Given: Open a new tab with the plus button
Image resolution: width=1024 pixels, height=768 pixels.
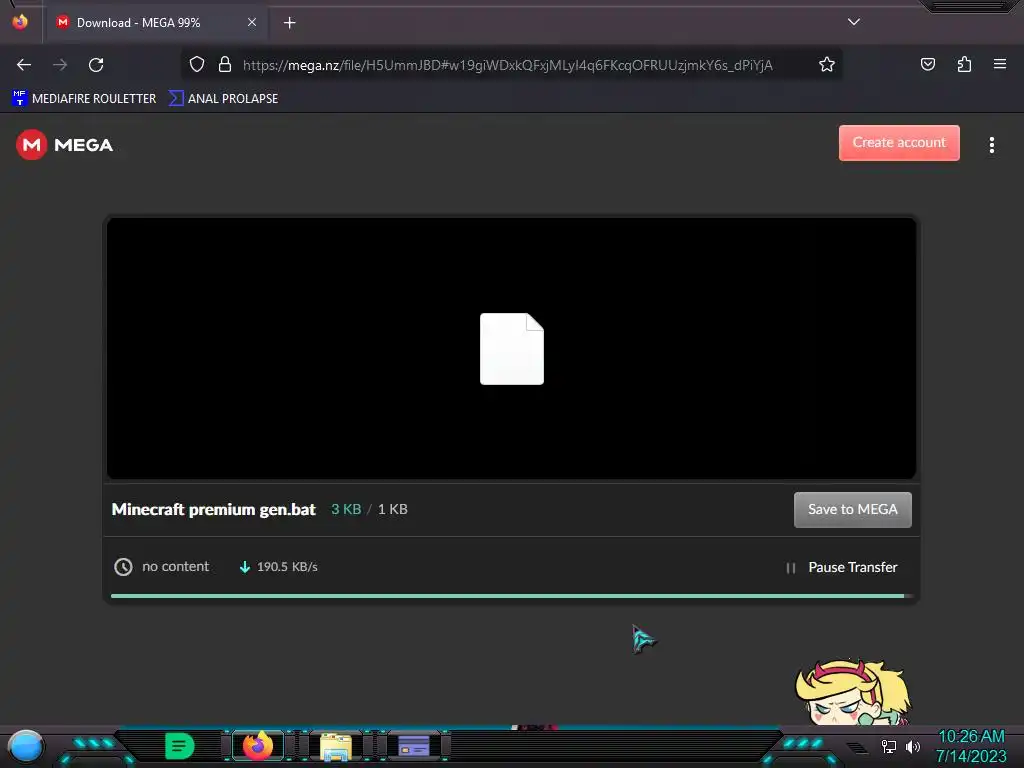Looking at the screenshot, I should (x=289, y=23).
